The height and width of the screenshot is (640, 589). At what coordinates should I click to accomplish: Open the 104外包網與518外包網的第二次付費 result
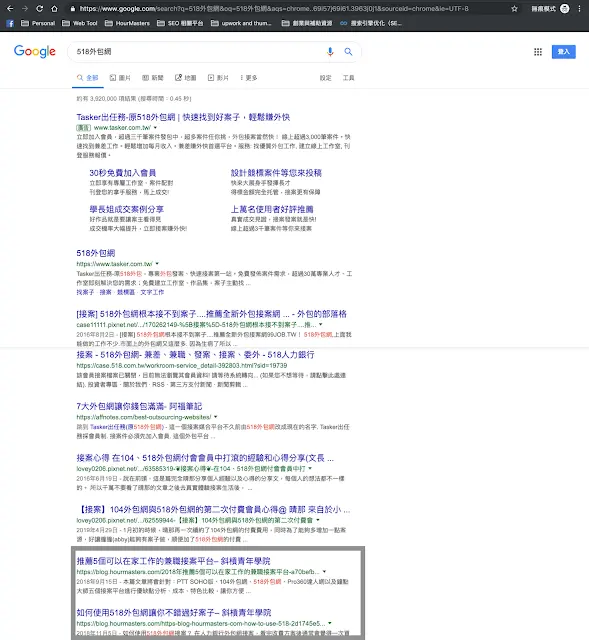pyautogui.click(x=213, y=510)
